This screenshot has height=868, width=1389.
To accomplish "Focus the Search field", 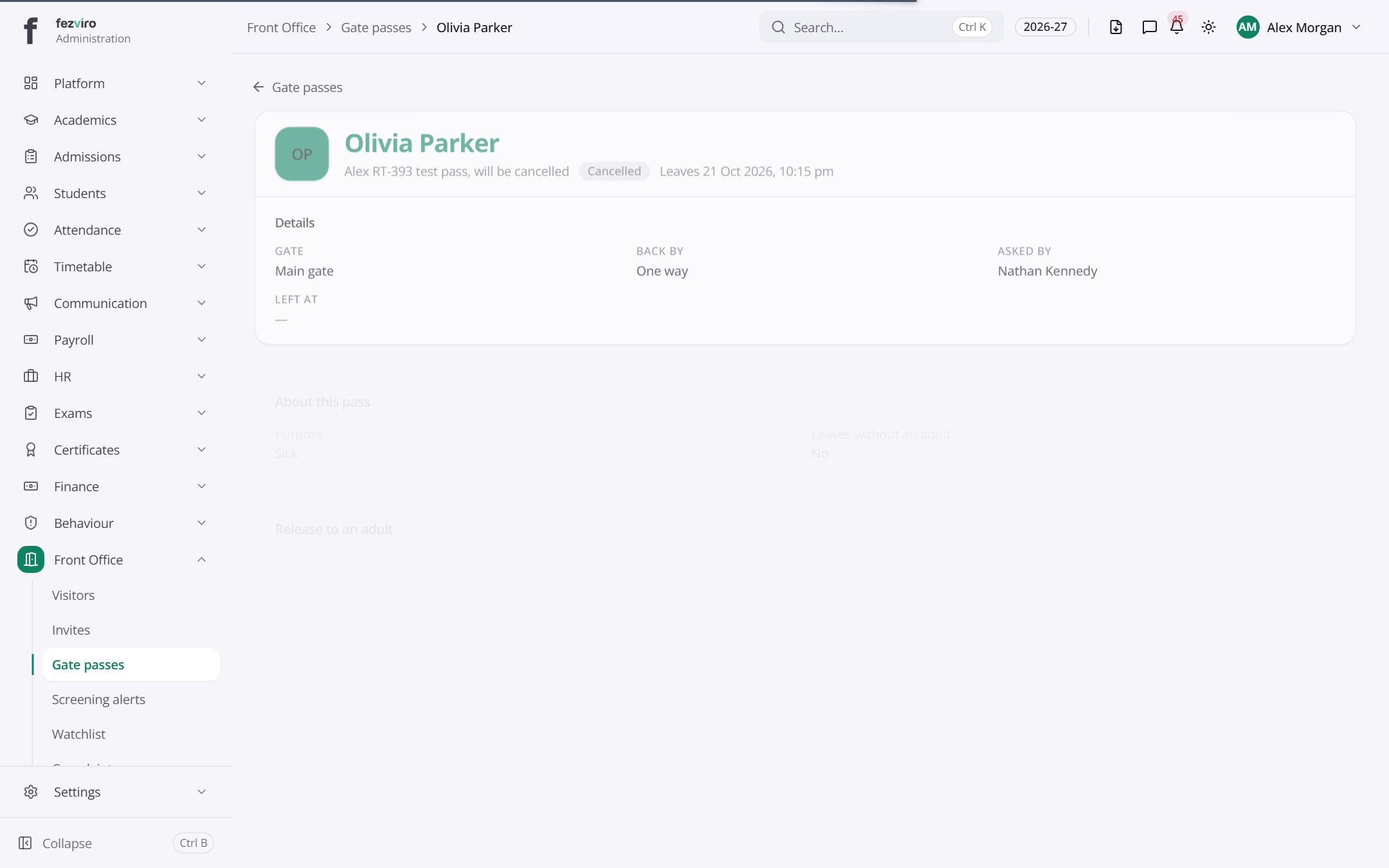I will [x=881, y=27].
